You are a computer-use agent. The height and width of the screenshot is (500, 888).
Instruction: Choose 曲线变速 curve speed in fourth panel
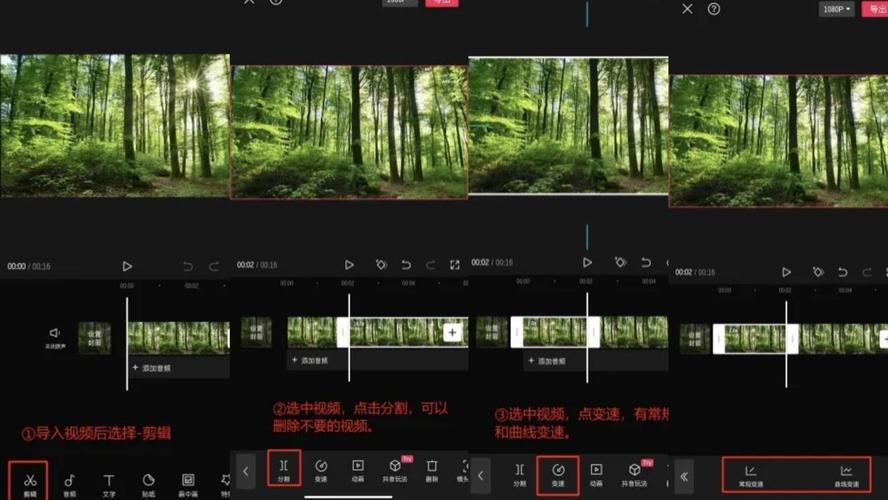[846, 476]
